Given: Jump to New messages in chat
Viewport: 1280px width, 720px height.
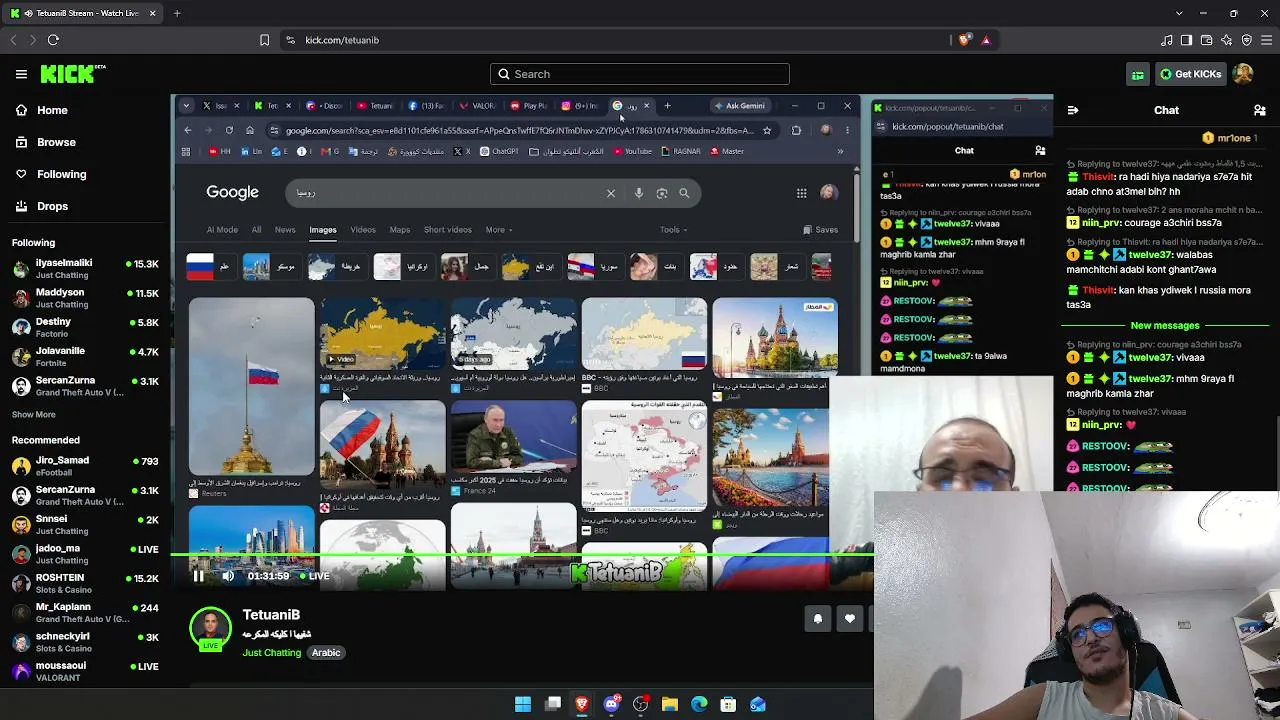Looking at the screenshot, I should click(1165, 325).
